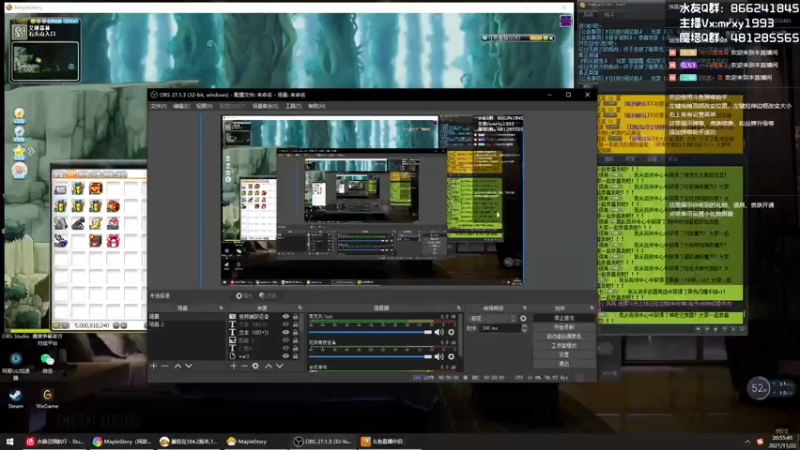Open the Scene Collection menu in OBS

265,106
